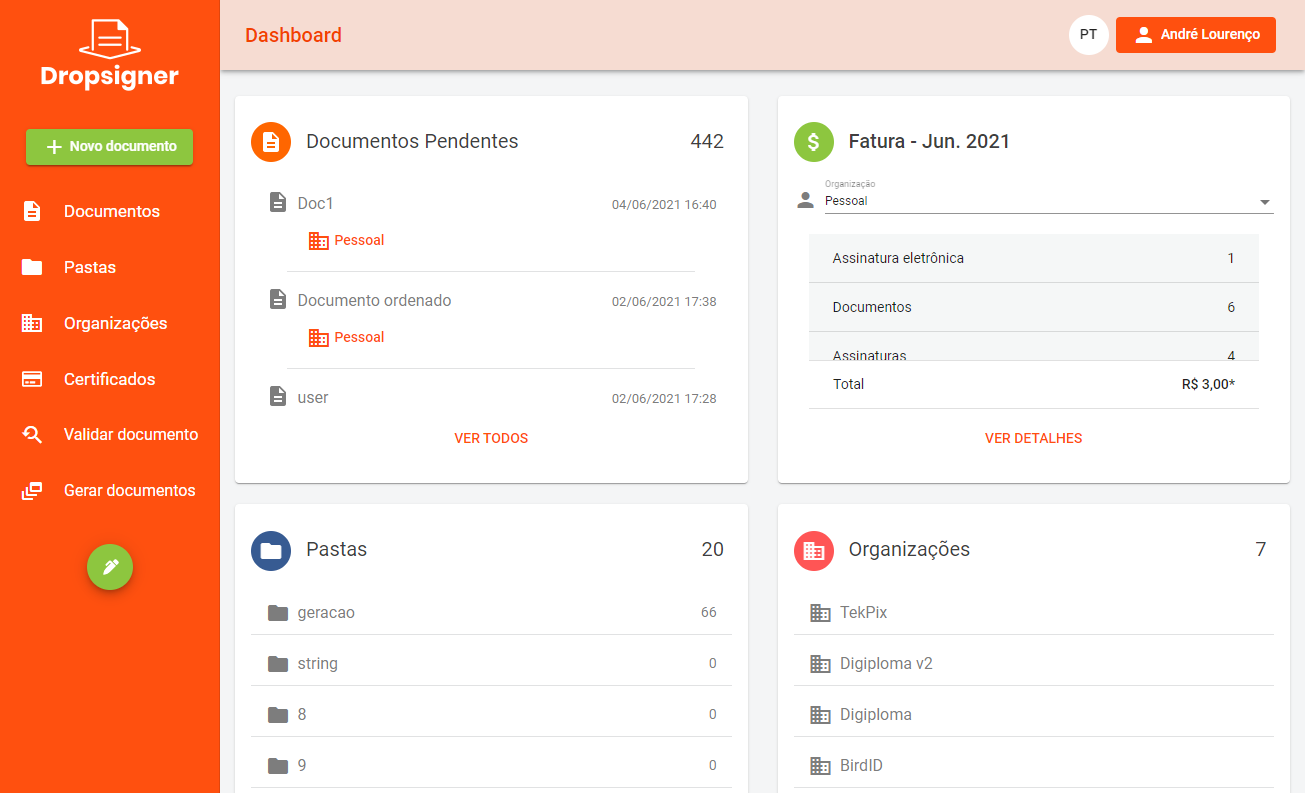1305x793 pixels.
Task: Open the string folder row
Action: click(x=491, y=664)
